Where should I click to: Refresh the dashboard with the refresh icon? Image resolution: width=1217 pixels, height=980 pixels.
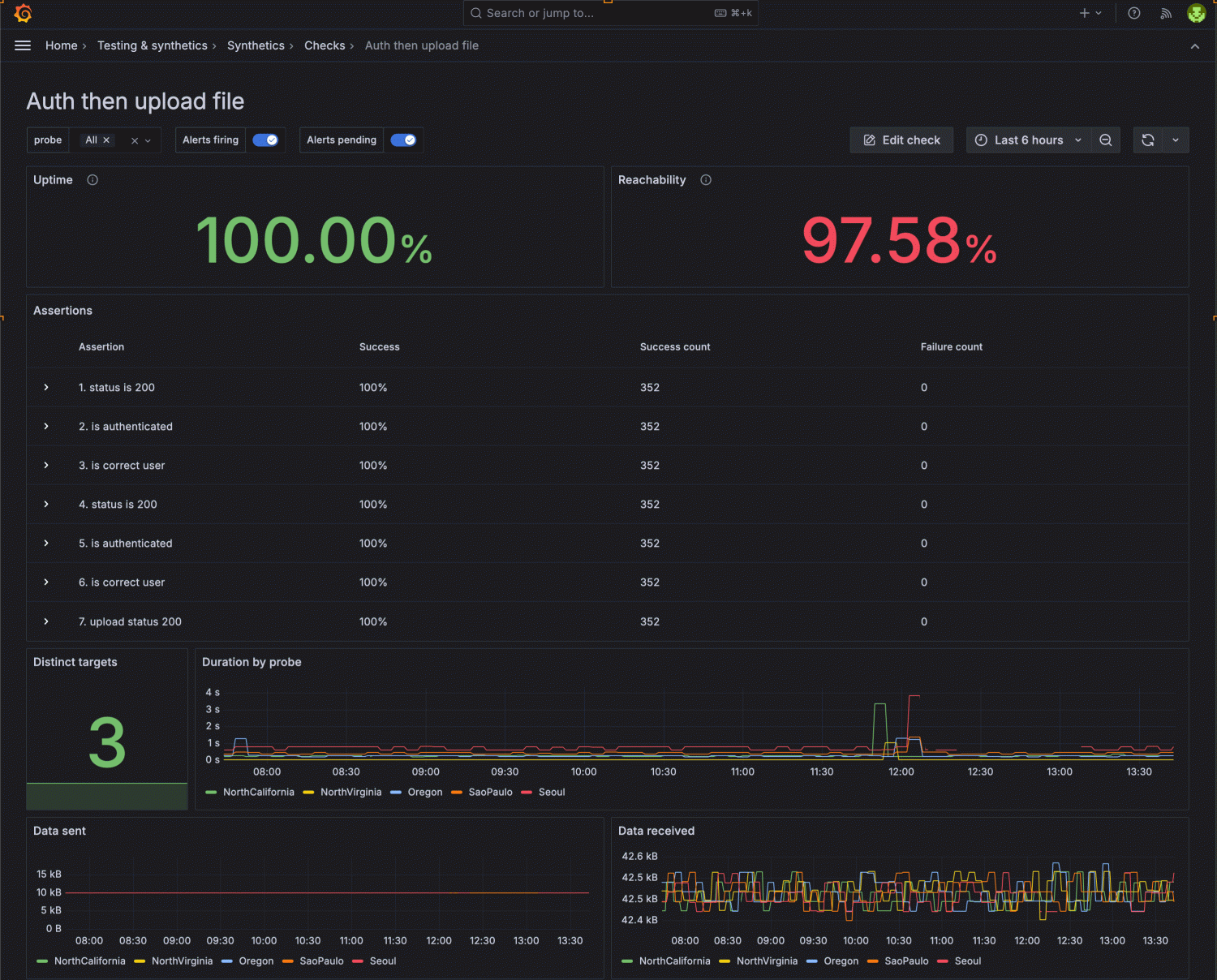coord(1147,140)
